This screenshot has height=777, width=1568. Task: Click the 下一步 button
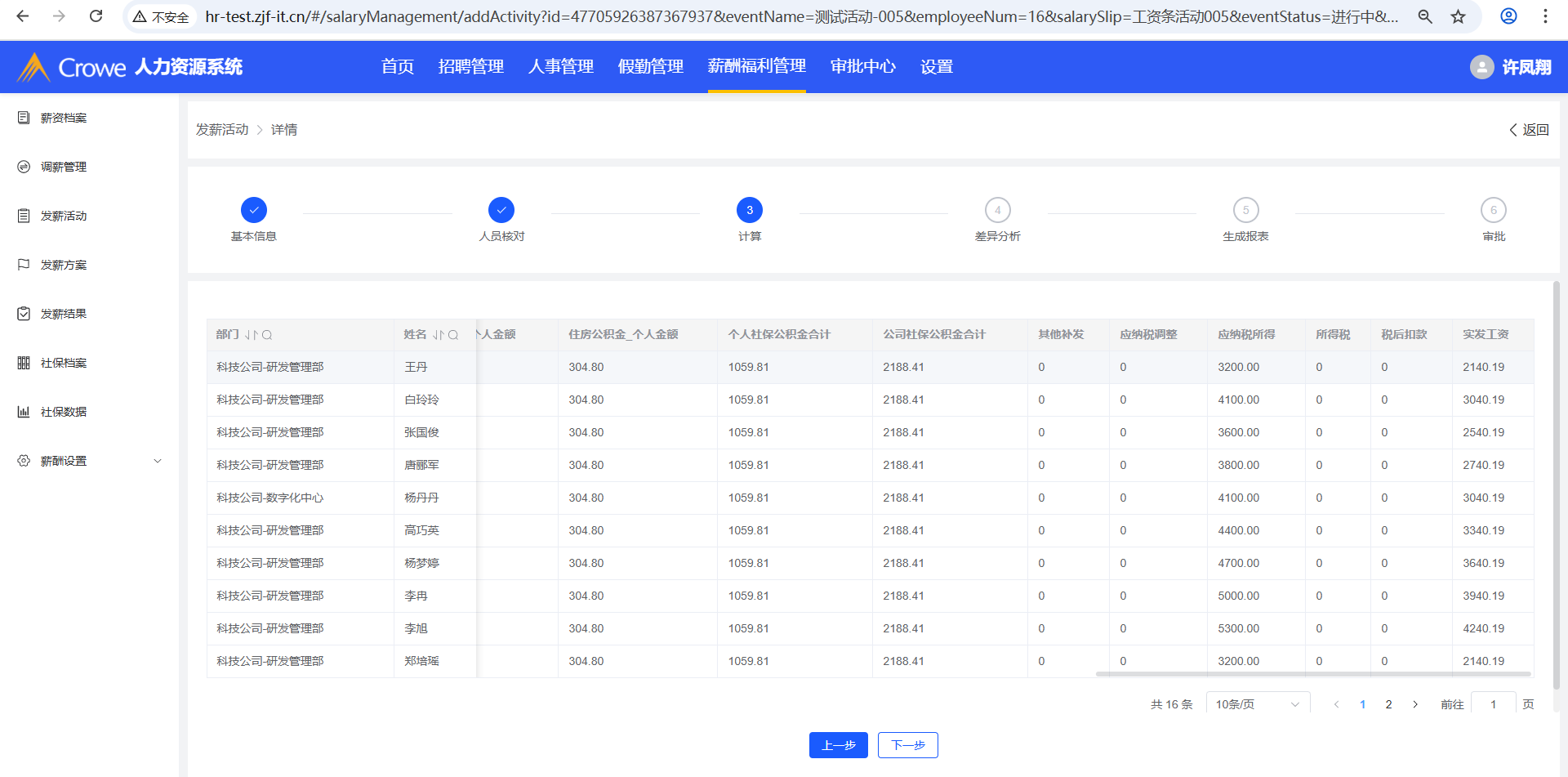point(907,745)
